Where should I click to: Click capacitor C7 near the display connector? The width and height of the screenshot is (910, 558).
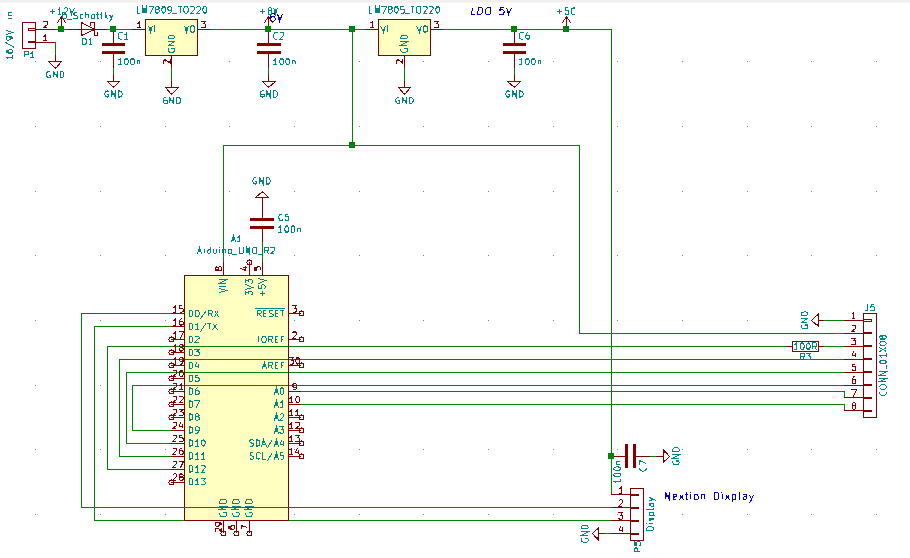631,456
